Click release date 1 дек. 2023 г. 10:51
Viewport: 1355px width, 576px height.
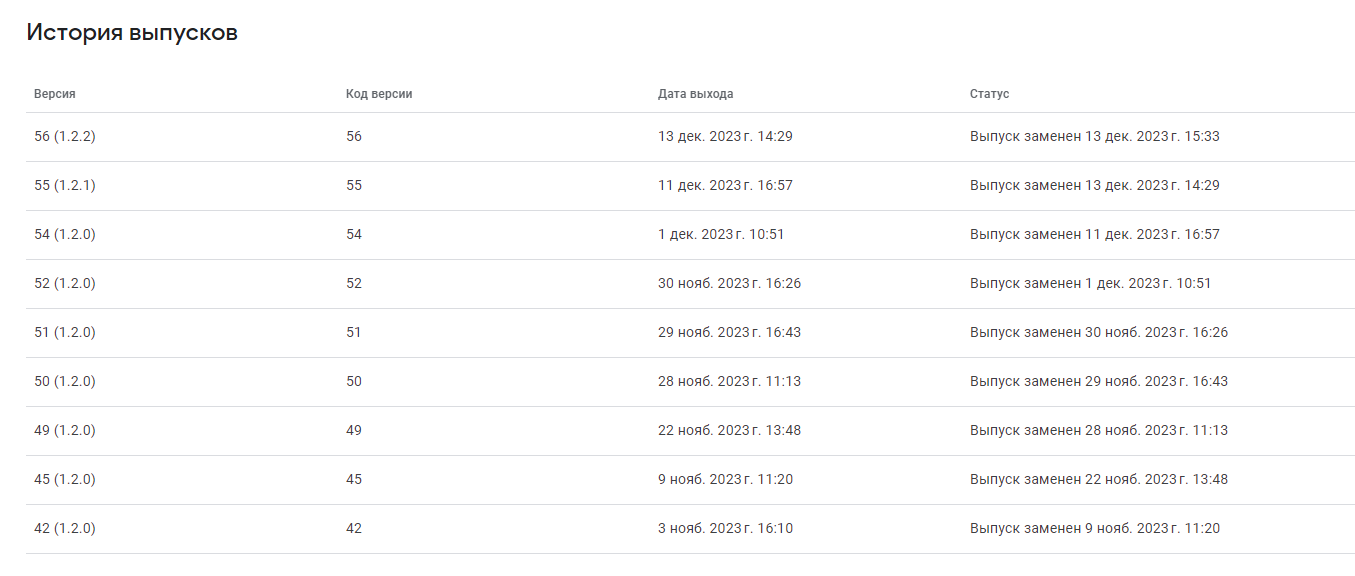pos(721,235)
